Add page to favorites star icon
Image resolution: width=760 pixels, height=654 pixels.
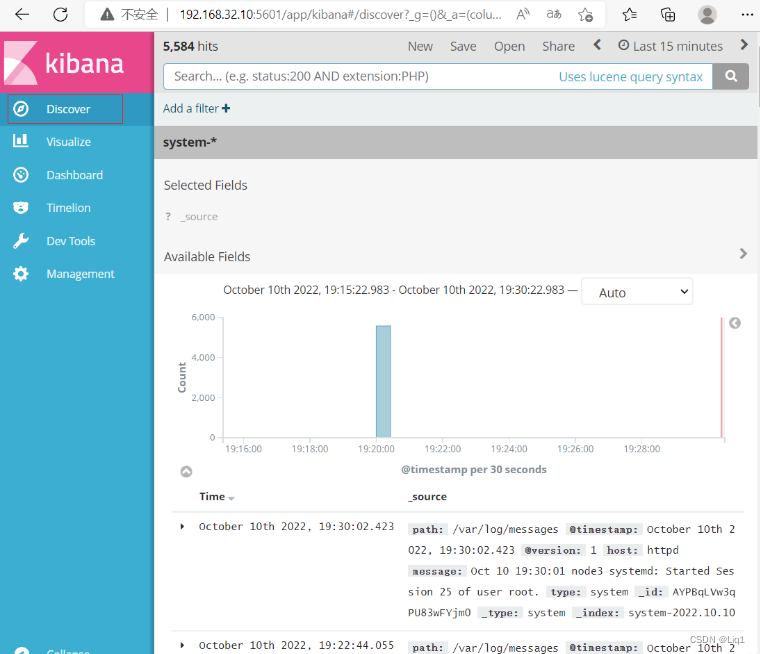pos(585,15)
